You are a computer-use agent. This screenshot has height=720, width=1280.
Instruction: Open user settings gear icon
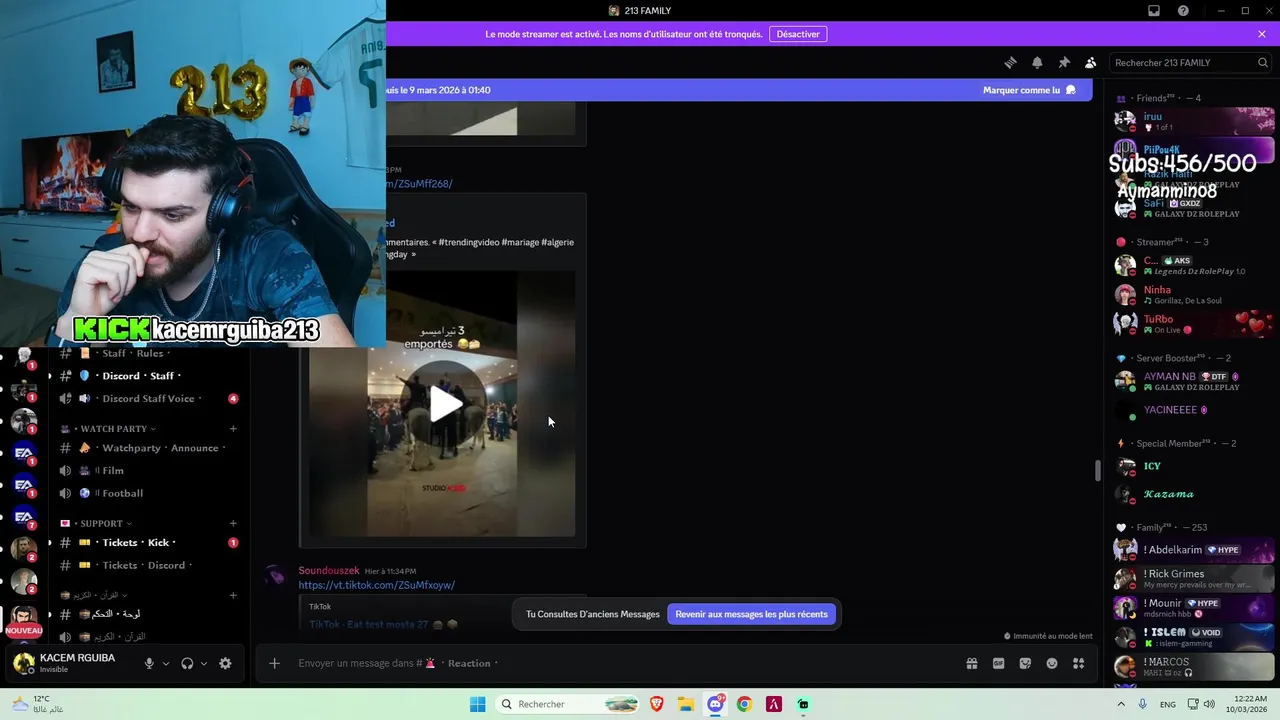pyautogui.click(x=225, y=663)
